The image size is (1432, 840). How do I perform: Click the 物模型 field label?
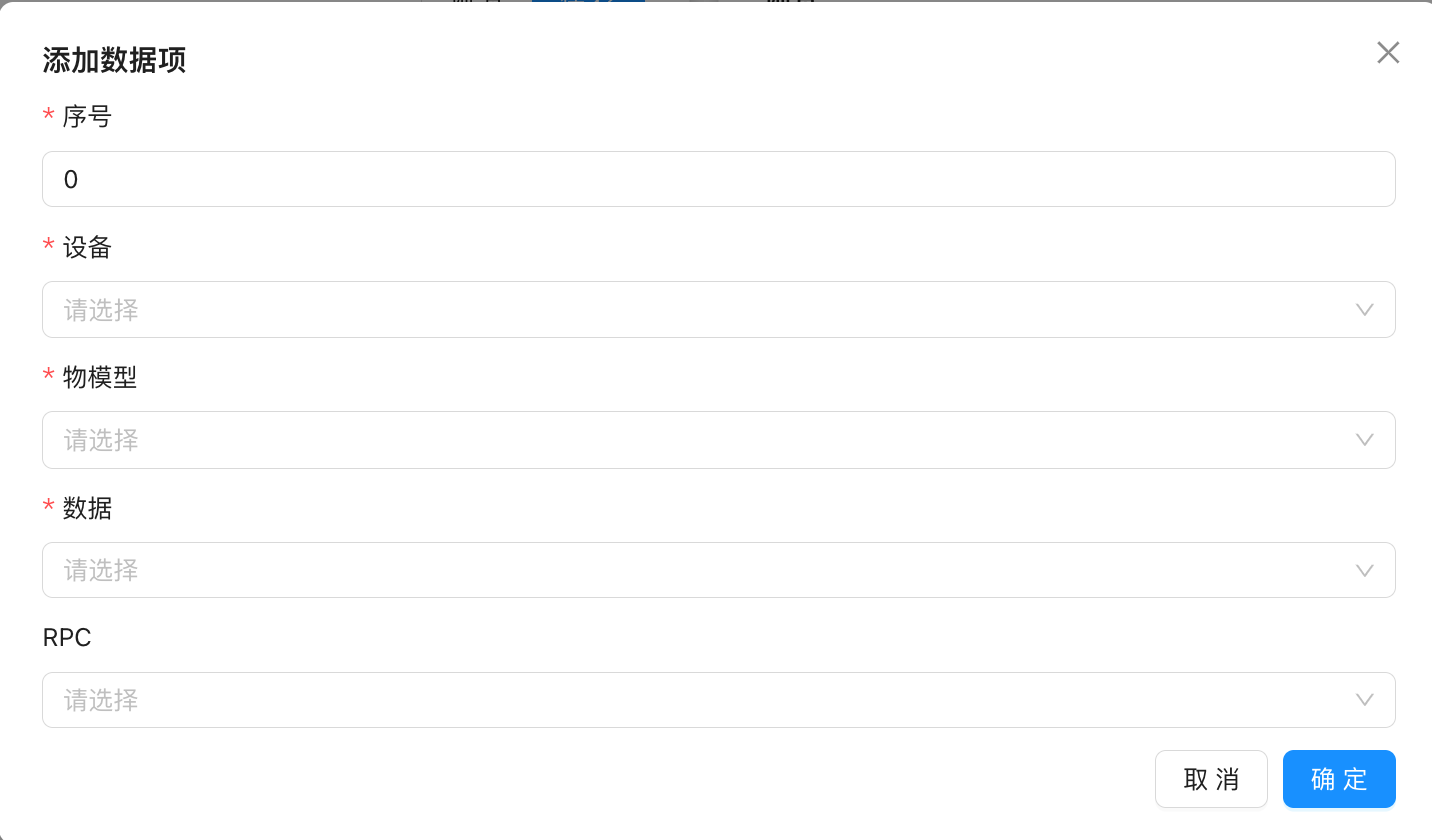[100, 377]
